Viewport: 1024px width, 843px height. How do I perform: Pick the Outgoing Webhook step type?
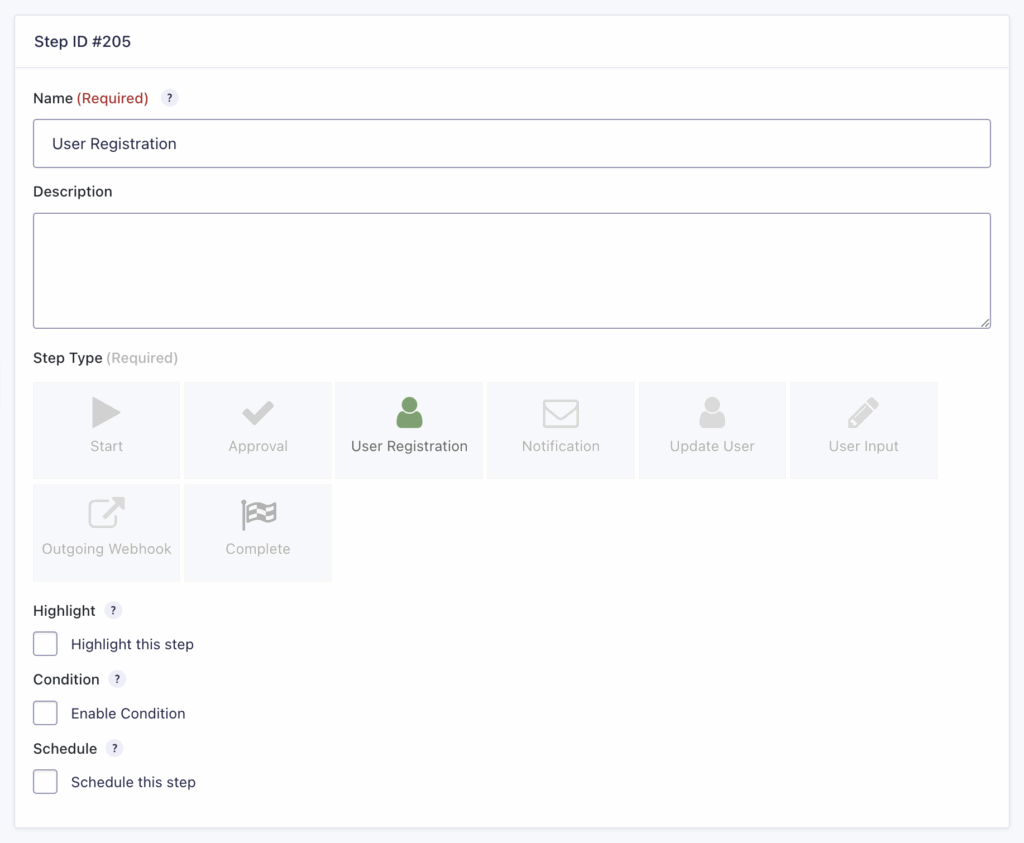pyautogui.click(x=106, y=532)
